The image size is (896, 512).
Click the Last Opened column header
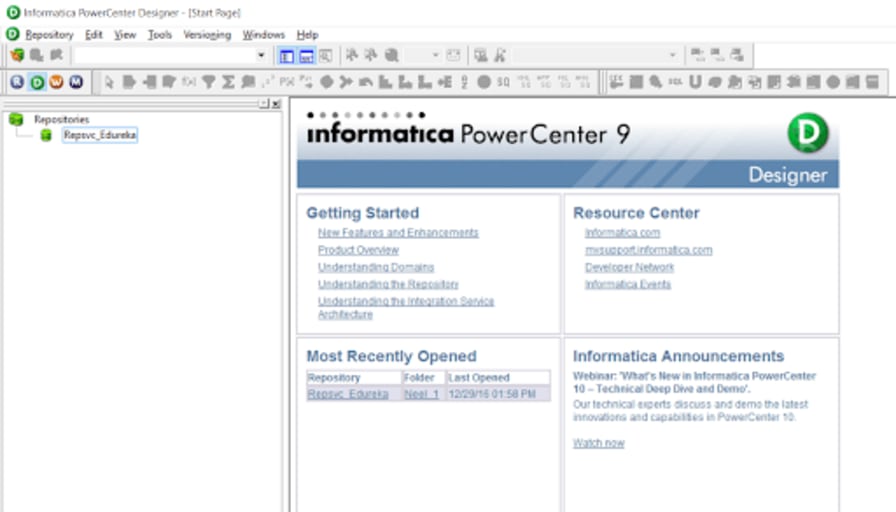point(498,378)
